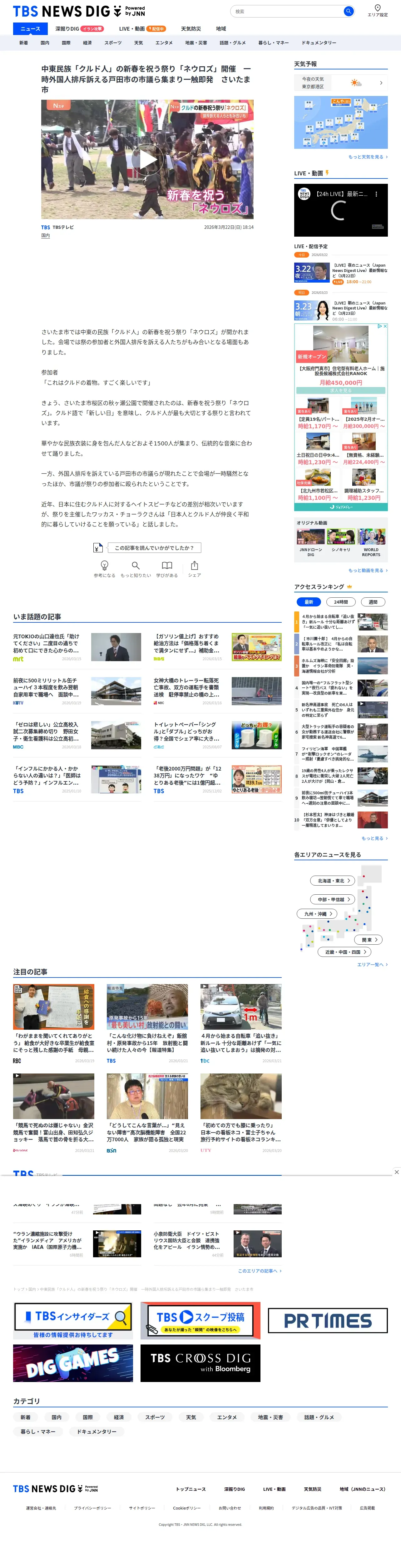
Task: Click the 参考になる lightbulb reaction icon
Action: (x=104, y=566)
